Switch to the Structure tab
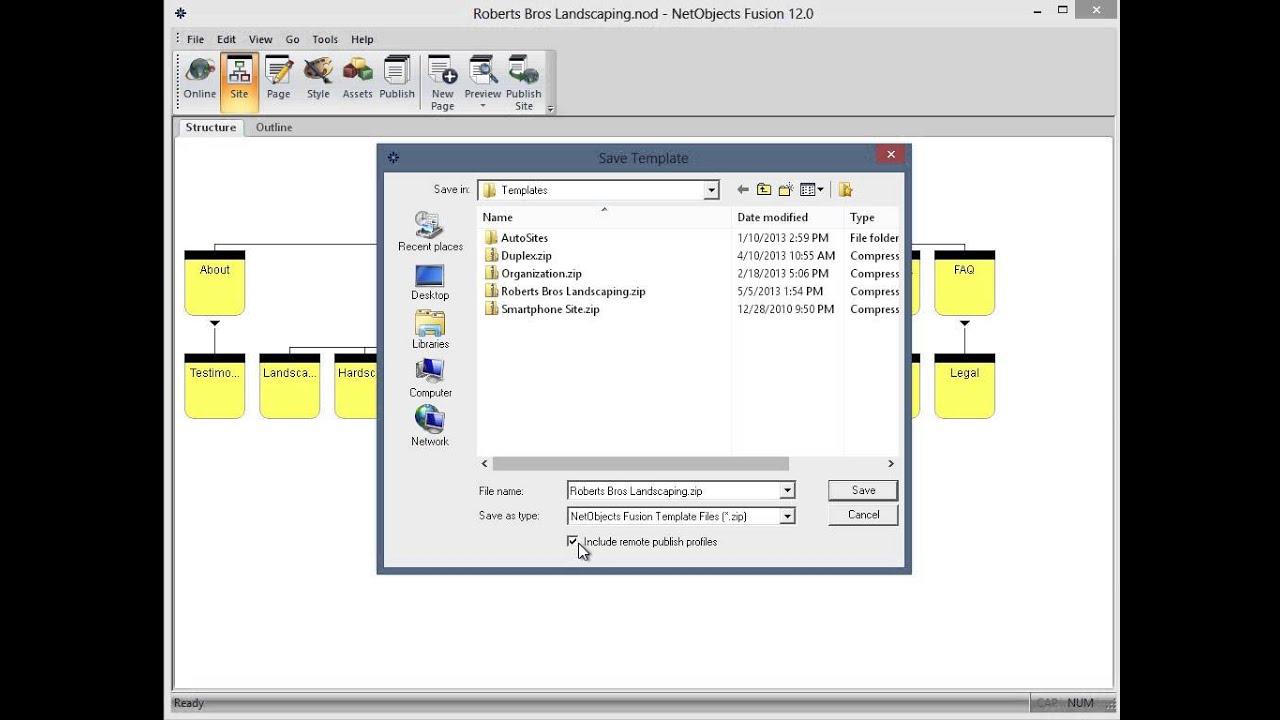This screenshot has height=720, width=1280. tap(211, 127)
